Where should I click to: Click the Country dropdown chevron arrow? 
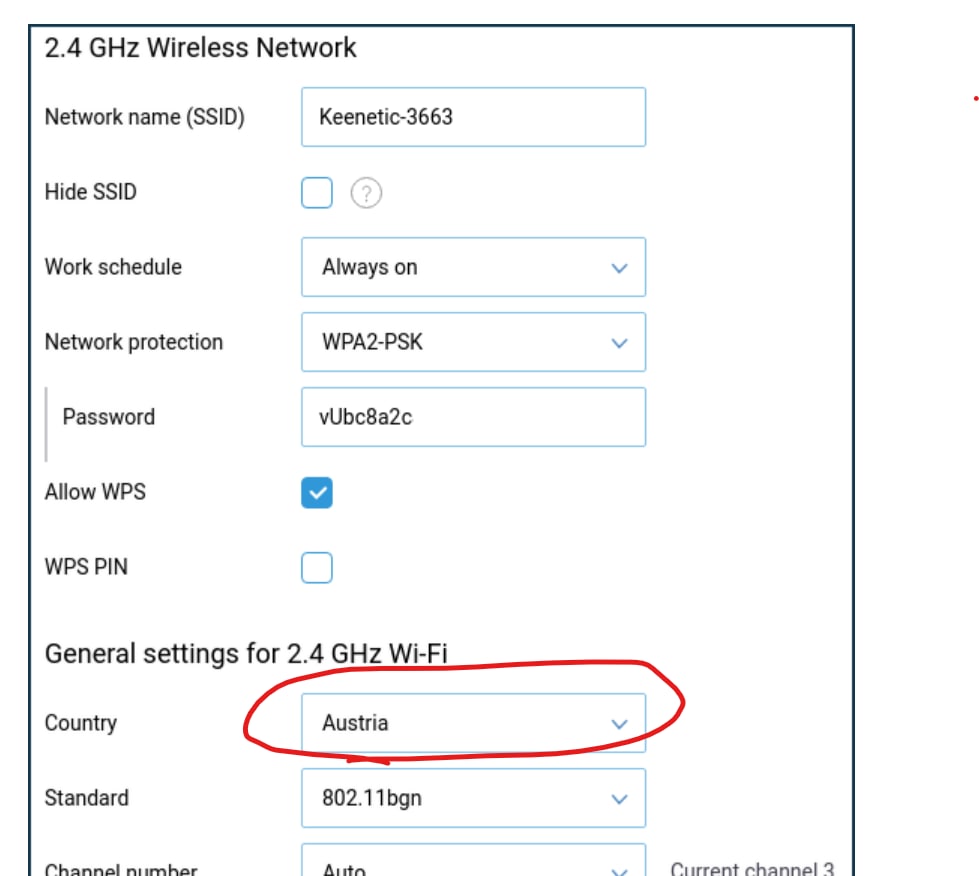[619, 724]
